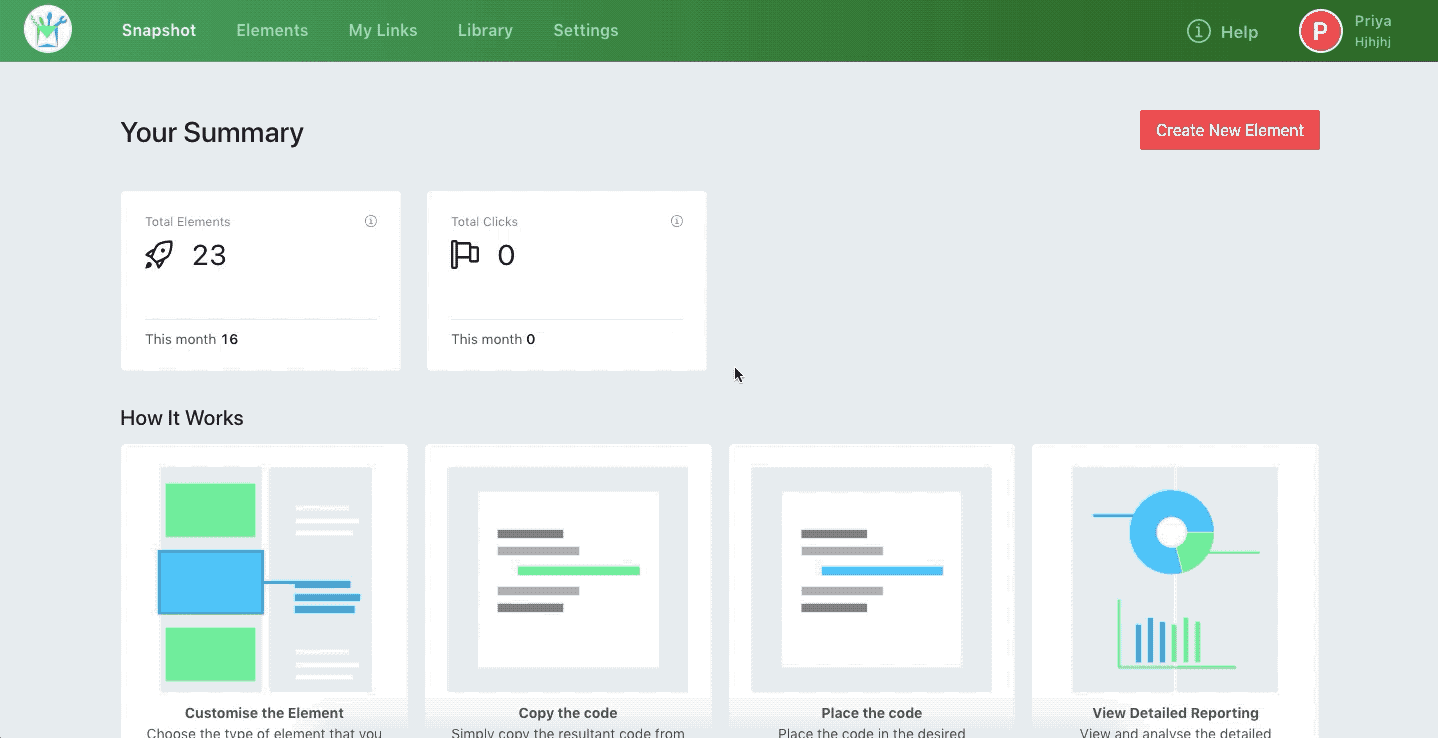The width and height of the screenshot is (1438, 738).
Task: Go to My Links tab
Action: pos(383,30)
